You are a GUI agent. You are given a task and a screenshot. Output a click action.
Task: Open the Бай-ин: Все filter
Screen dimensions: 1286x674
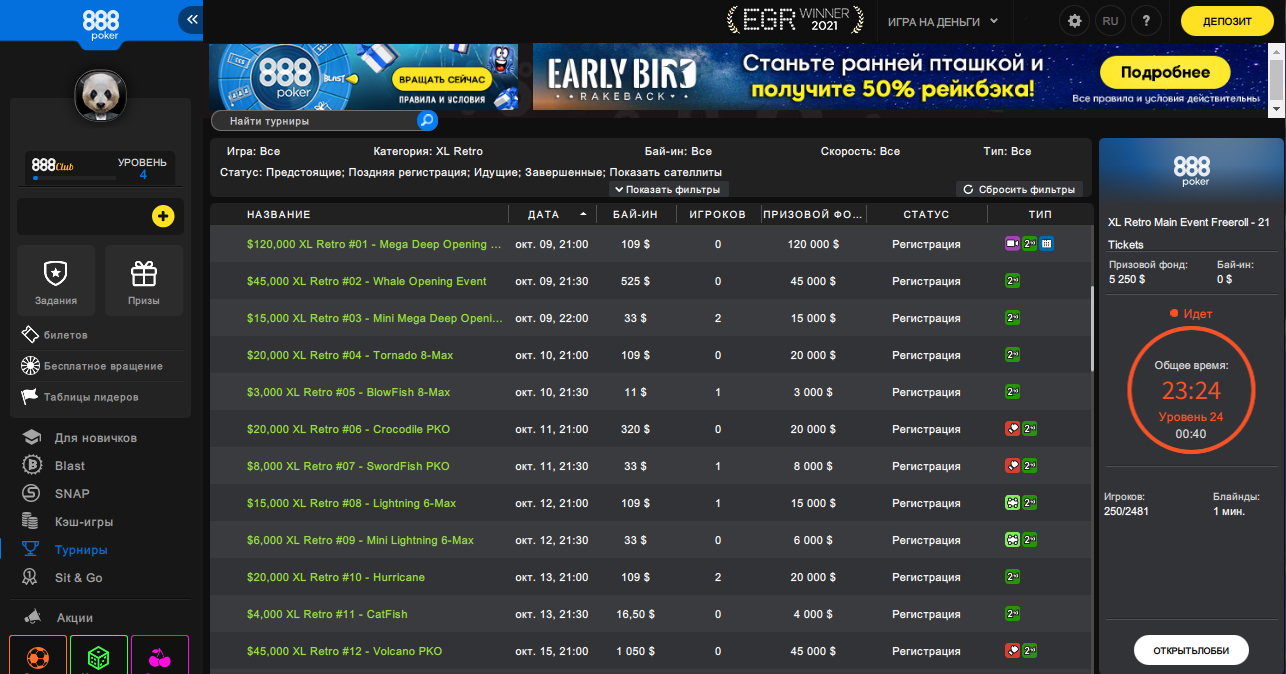pyautogui.click(x=678, y=152)
